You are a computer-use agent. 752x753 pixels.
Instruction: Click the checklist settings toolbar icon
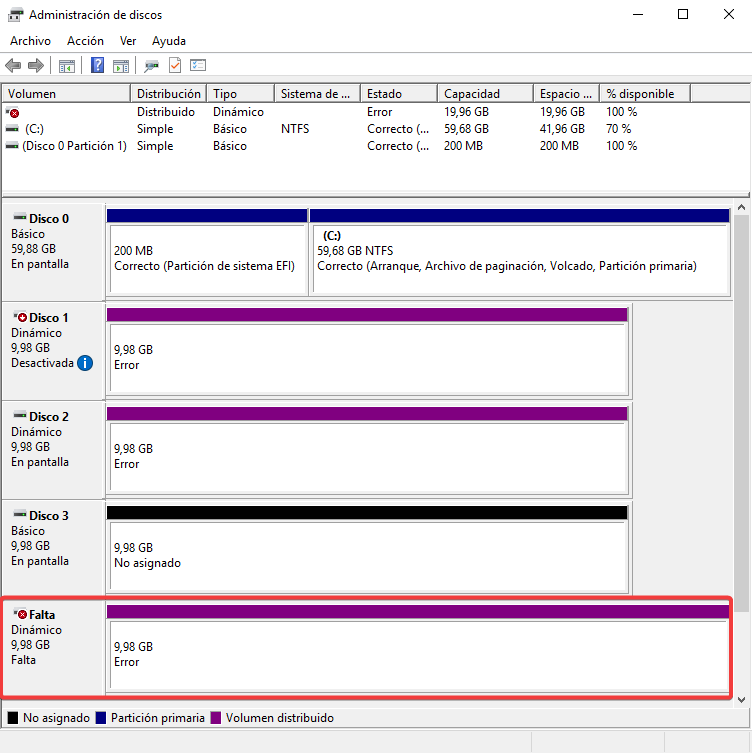pos(198,66)
